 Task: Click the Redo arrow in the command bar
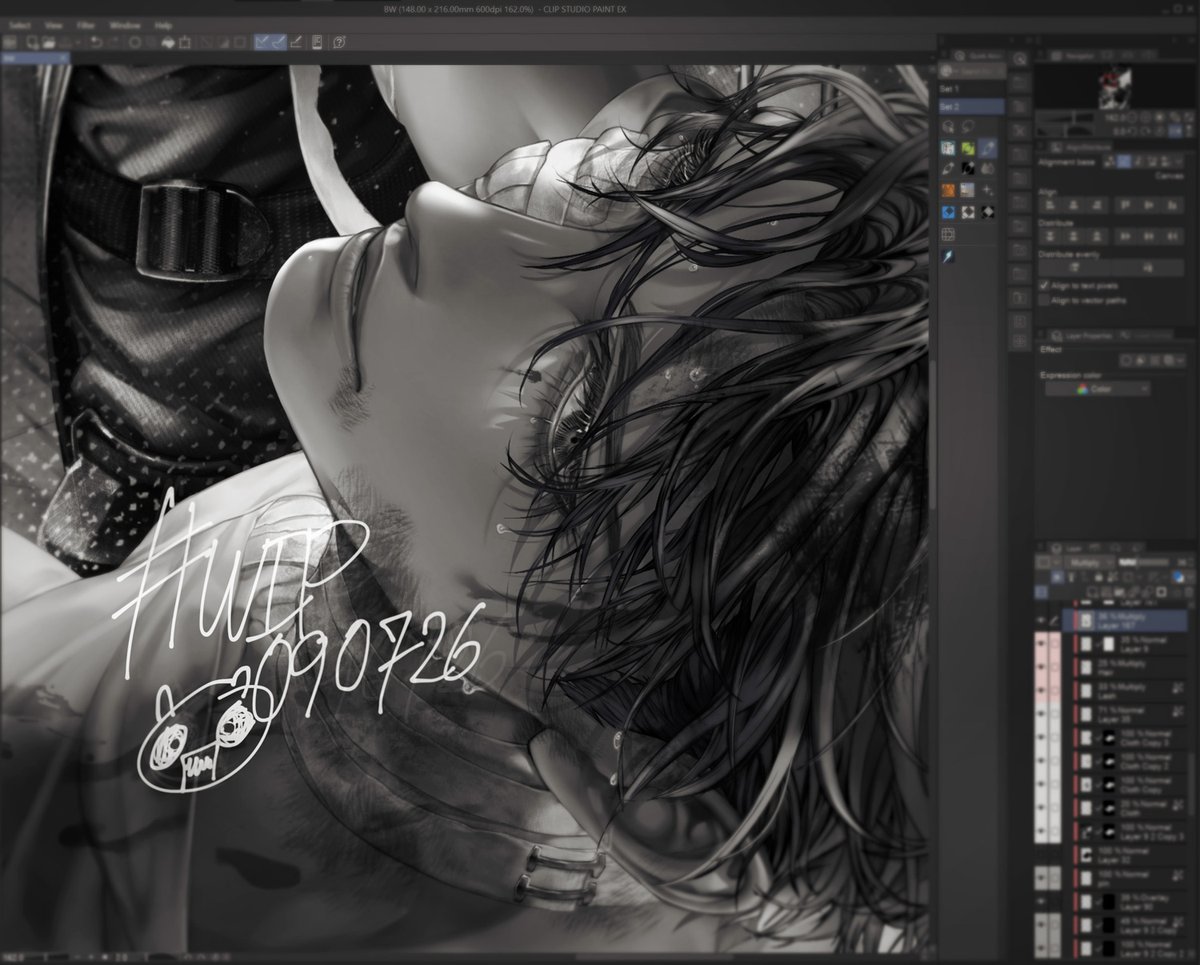pyautogui.click(x=114, y=43)
